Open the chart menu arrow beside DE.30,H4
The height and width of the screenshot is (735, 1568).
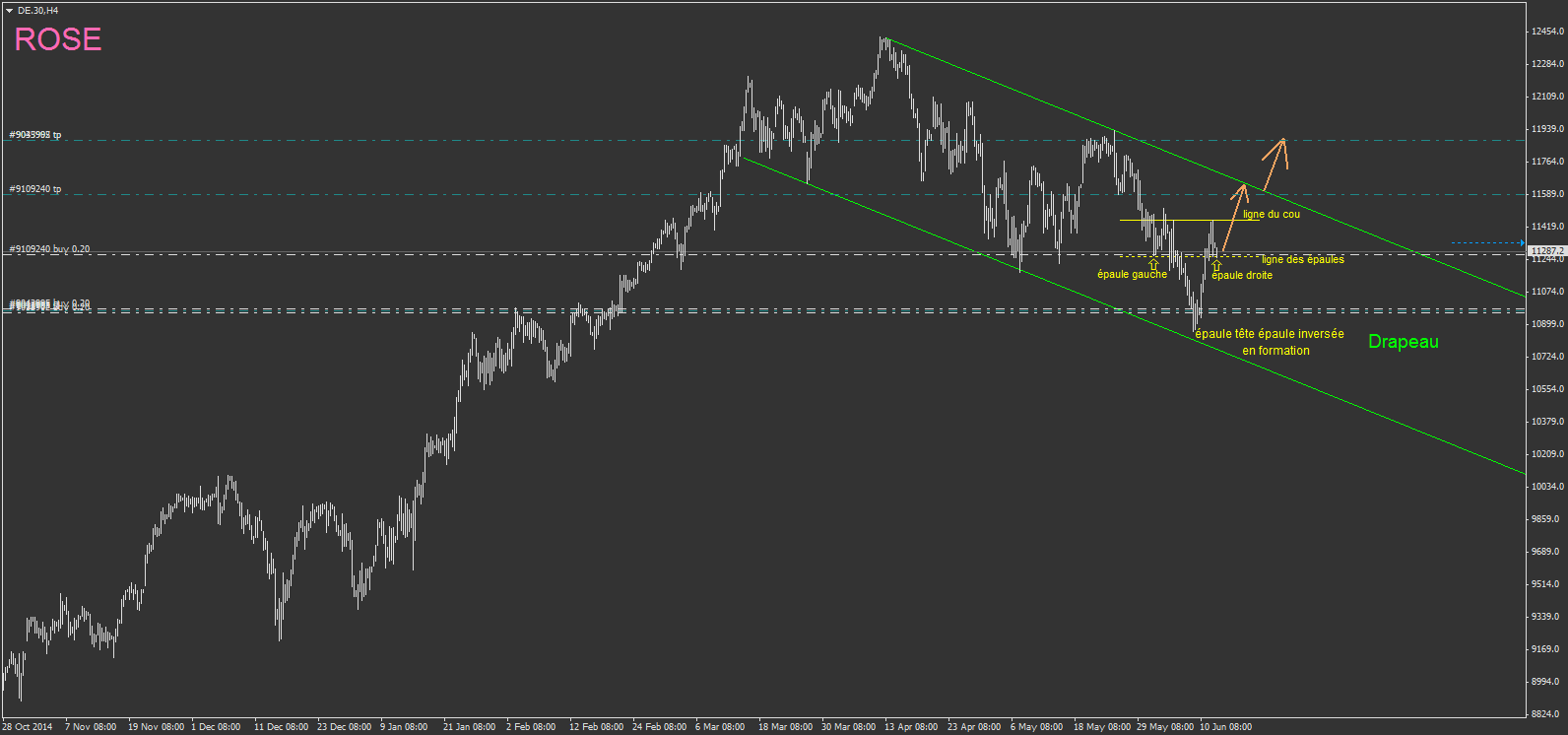click(9, 10)
